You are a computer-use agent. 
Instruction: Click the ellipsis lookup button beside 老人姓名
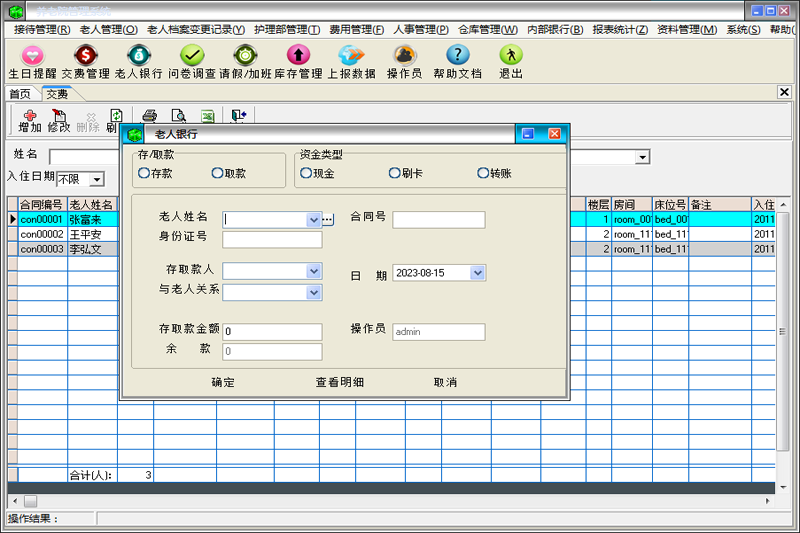tap(328, 220)
